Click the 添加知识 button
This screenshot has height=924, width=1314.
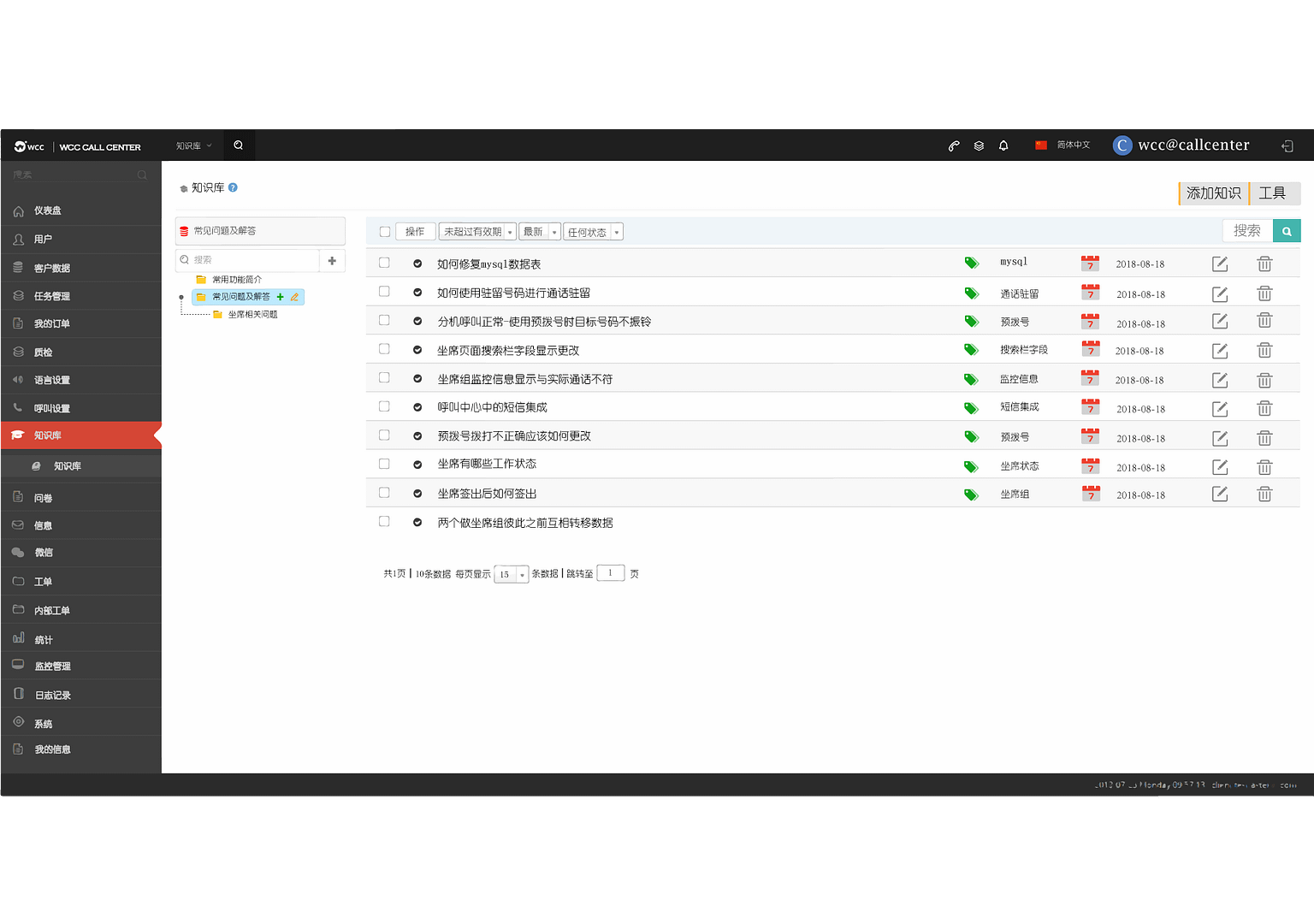tap(1213, 193)
